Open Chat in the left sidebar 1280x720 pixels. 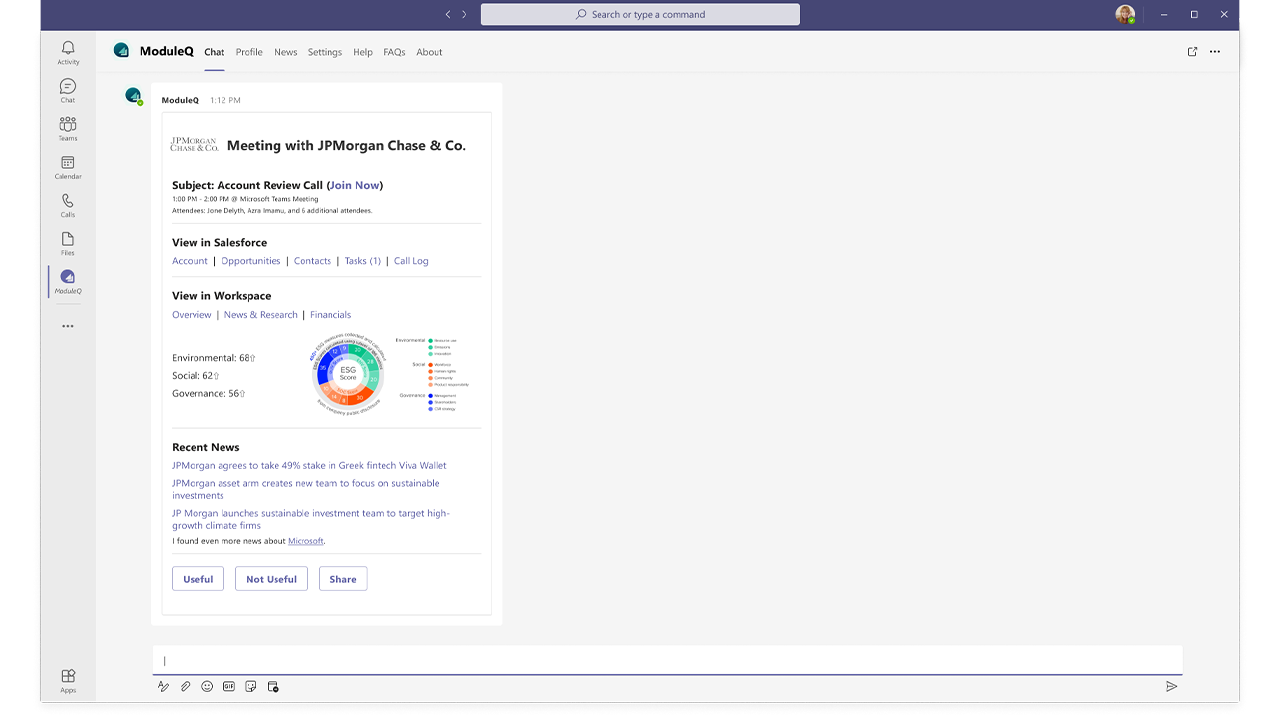click(x=68, y=91)
